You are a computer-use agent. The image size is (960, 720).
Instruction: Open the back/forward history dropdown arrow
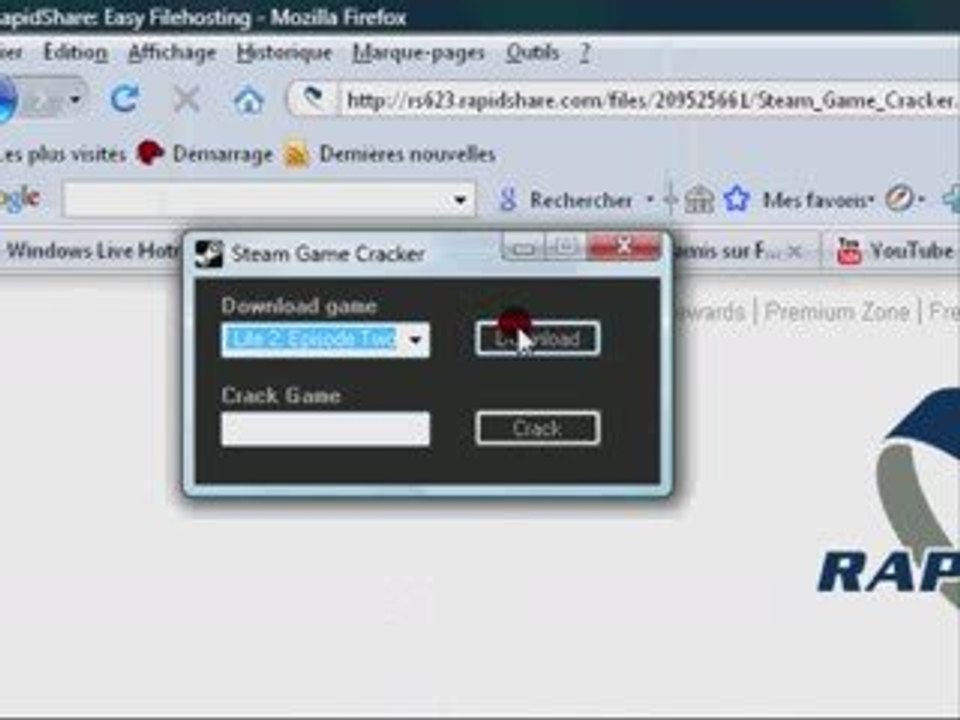click(75, 99)
